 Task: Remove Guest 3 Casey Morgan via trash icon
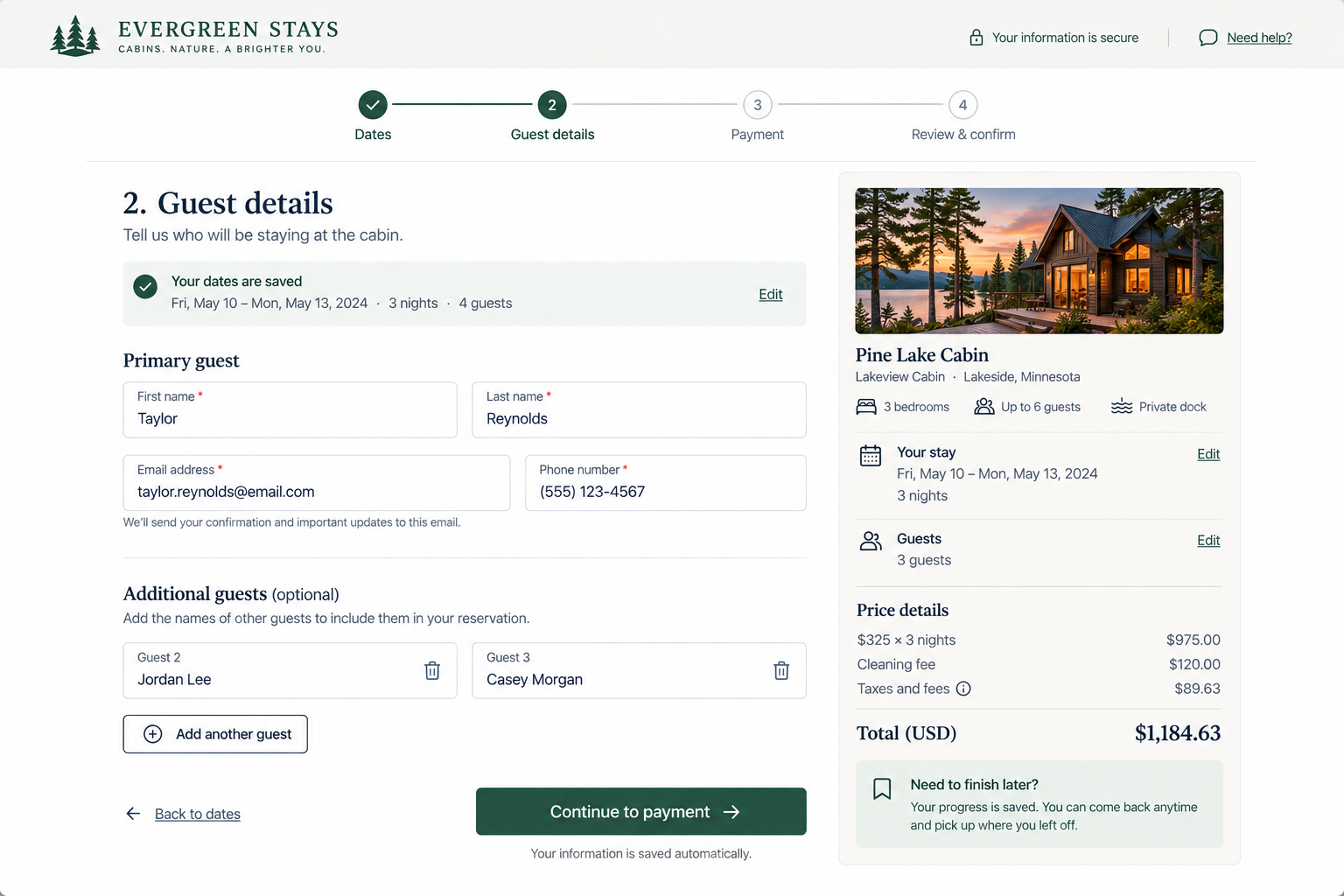pos(781,670)
